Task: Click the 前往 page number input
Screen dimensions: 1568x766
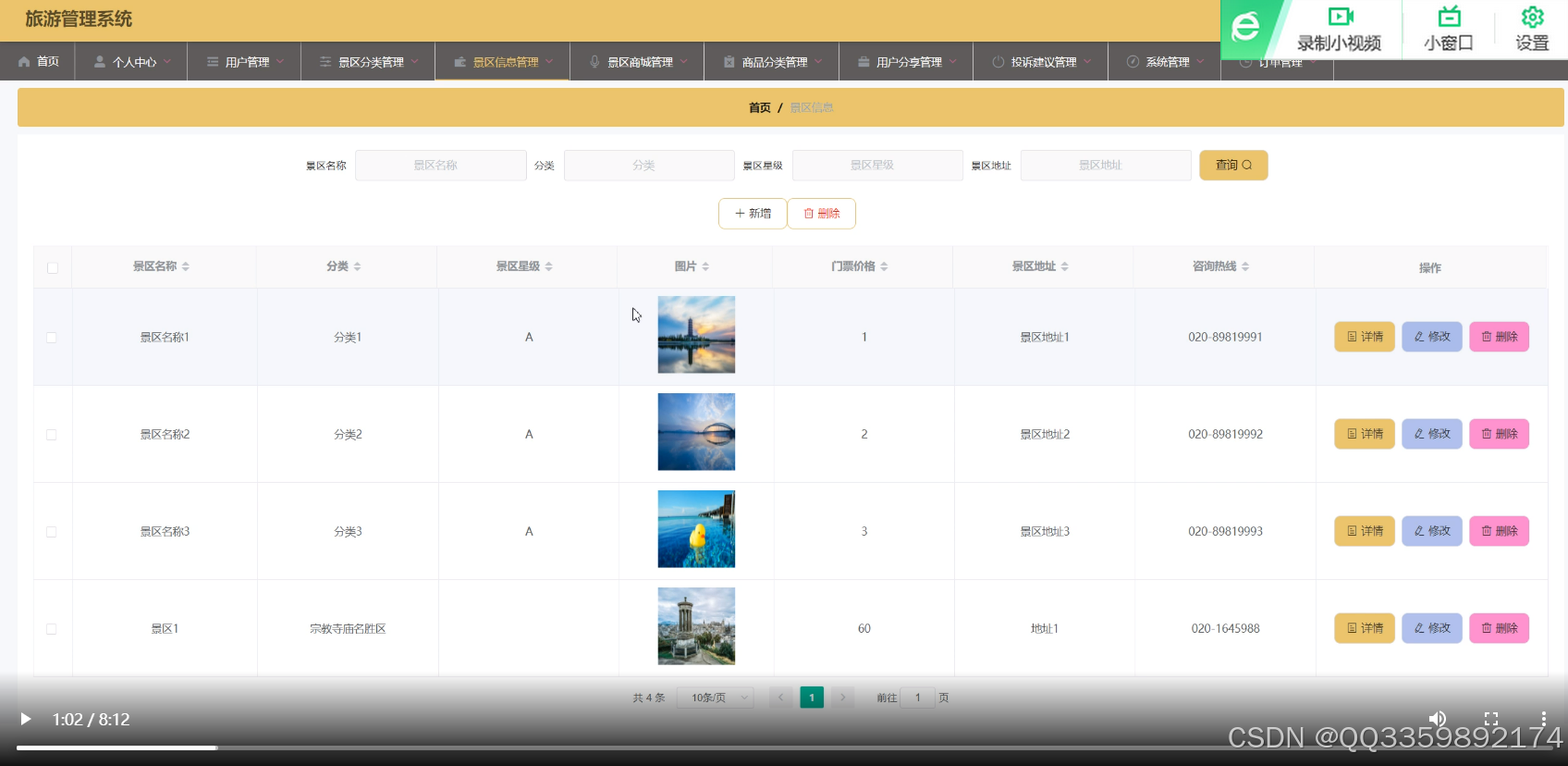Action: [918, 698]
